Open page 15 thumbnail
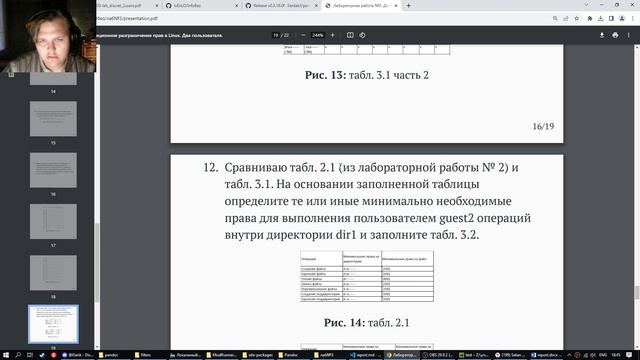 tap(53, 119)
